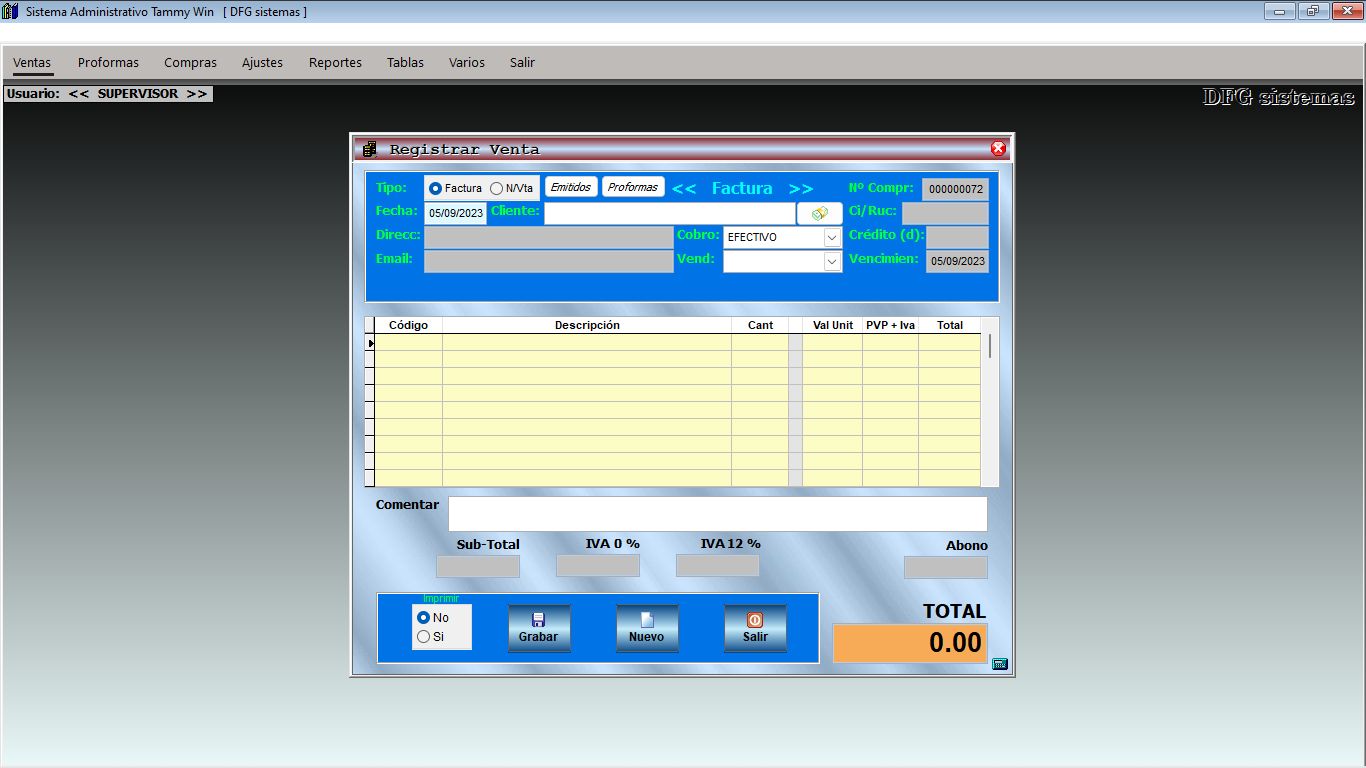Screen dimensions: 1366x768
Task: Open the Proformas menu
Action: pos(108,62)
